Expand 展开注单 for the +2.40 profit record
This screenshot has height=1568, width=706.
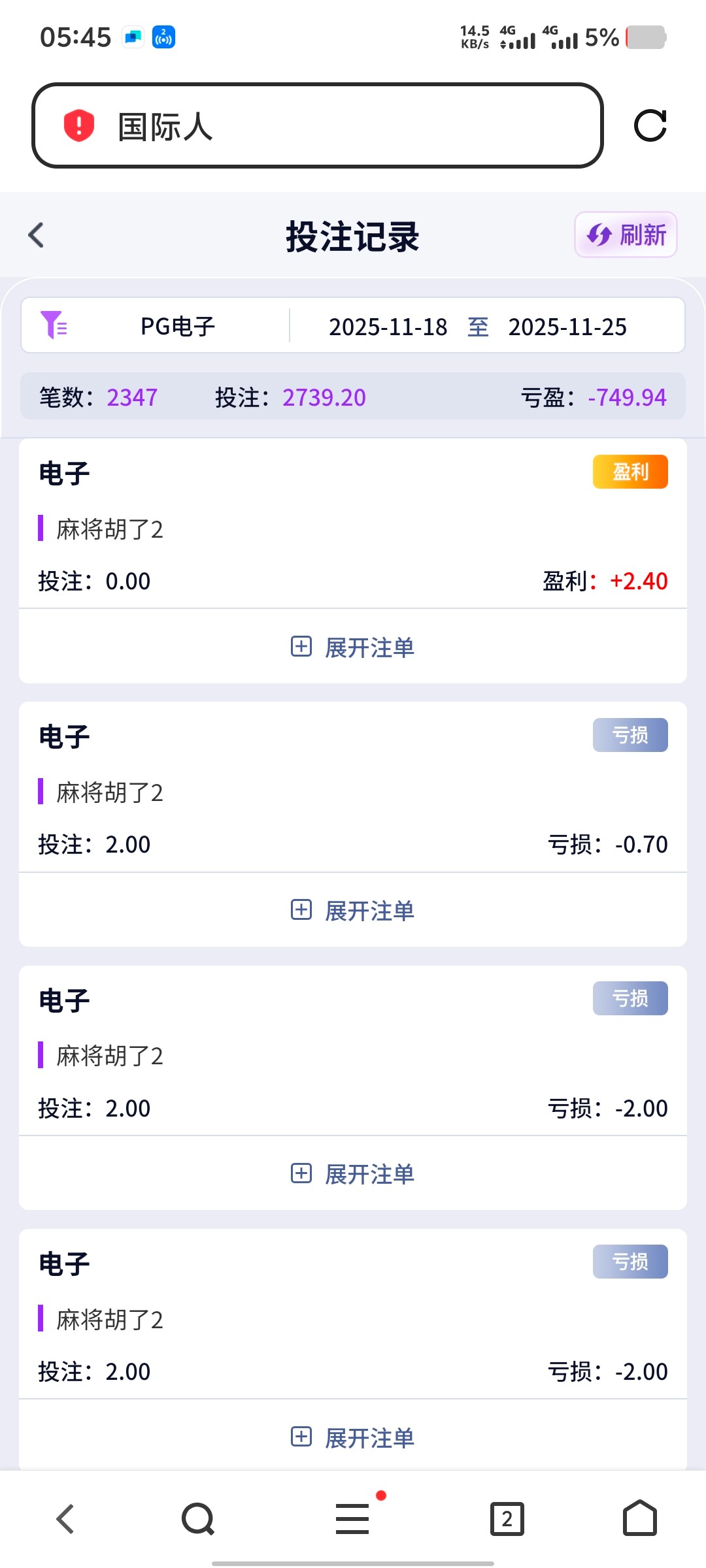[353, 647]
